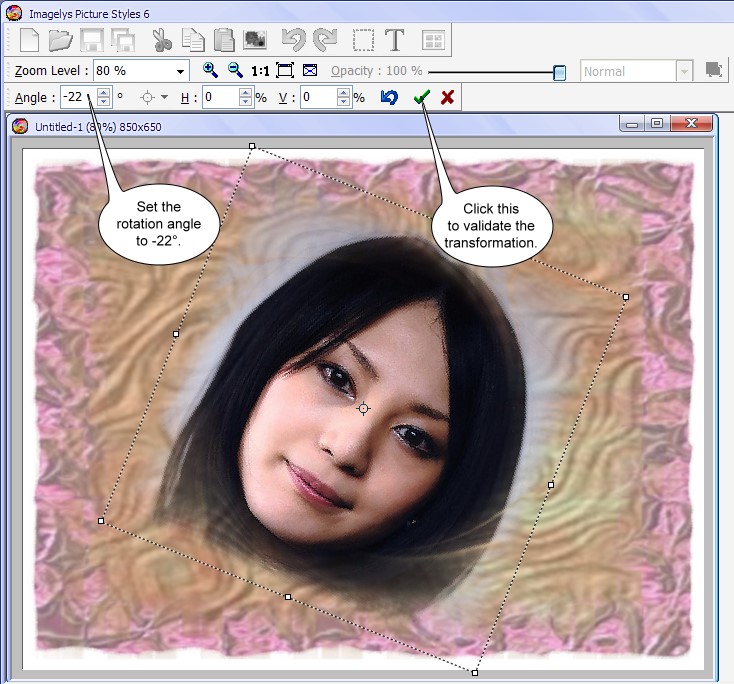Select the Text tool T icon
This screenshot has height=684, width=734.
[395, 40]
